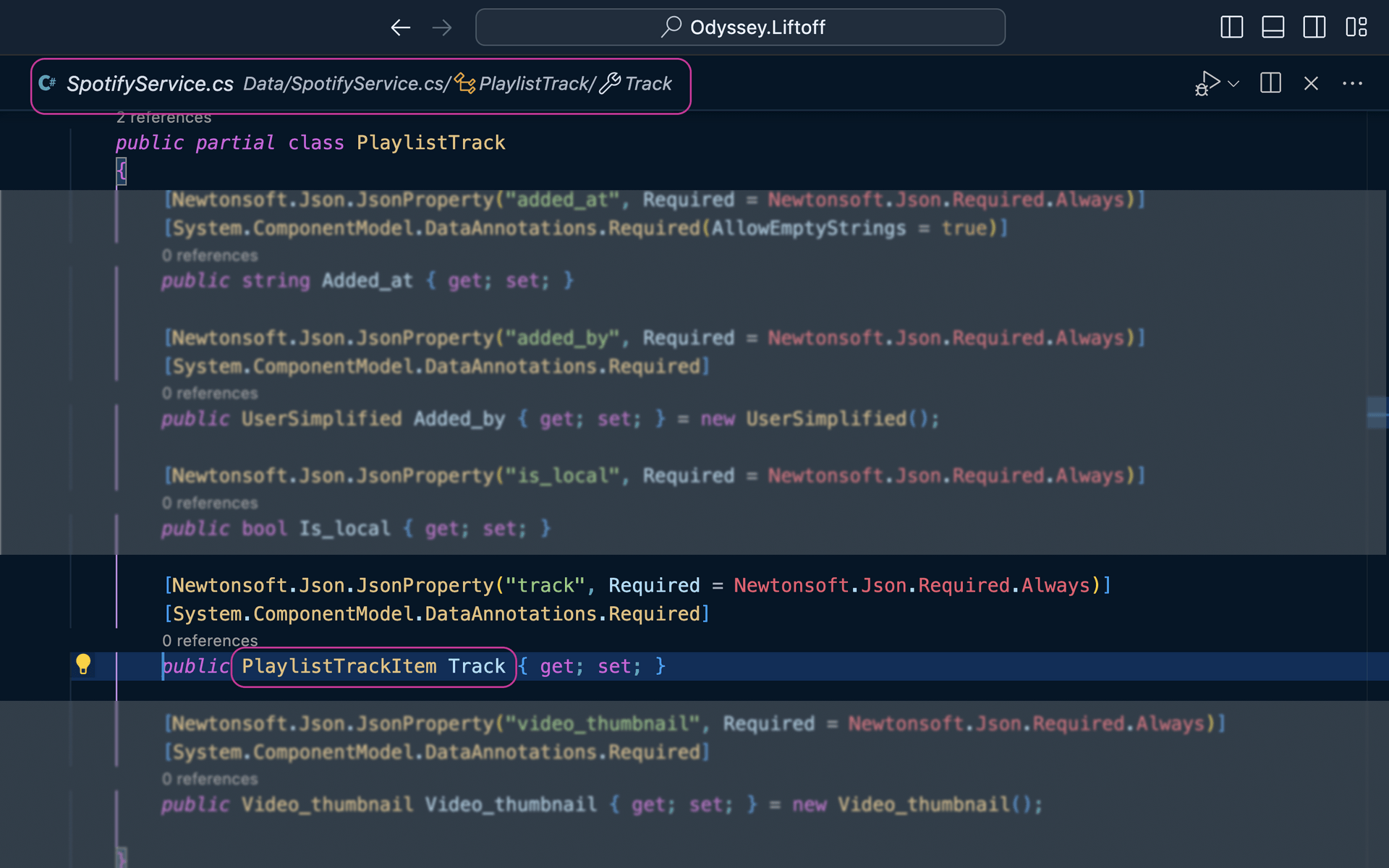This screenshot has height=868, width=1389.
Task: Click the wrench icon before Track breadcrumb
Action: pyautogui.click(x=610, y=82)
